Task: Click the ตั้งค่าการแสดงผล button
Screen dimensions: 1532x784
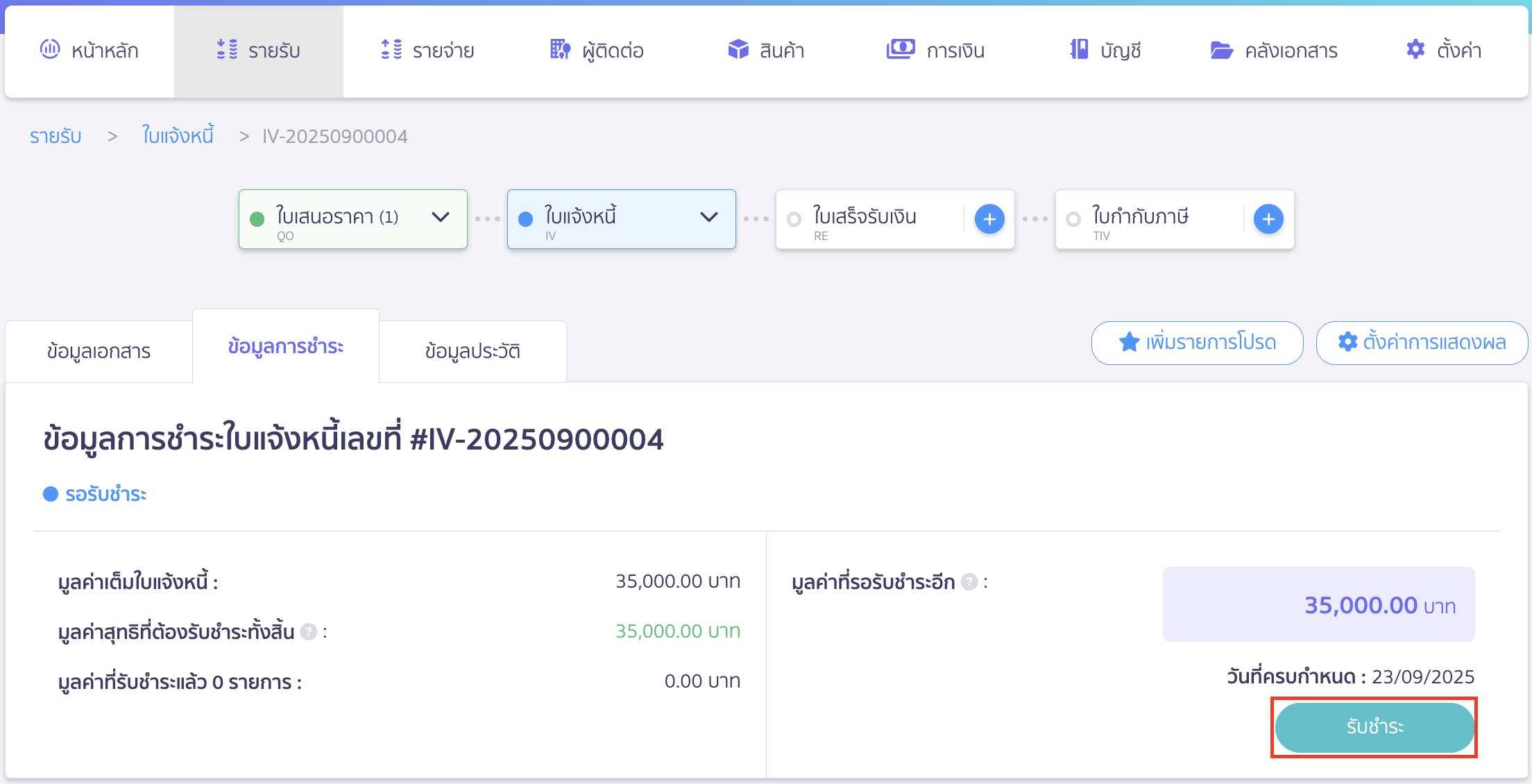Action: click(1422, 343)
